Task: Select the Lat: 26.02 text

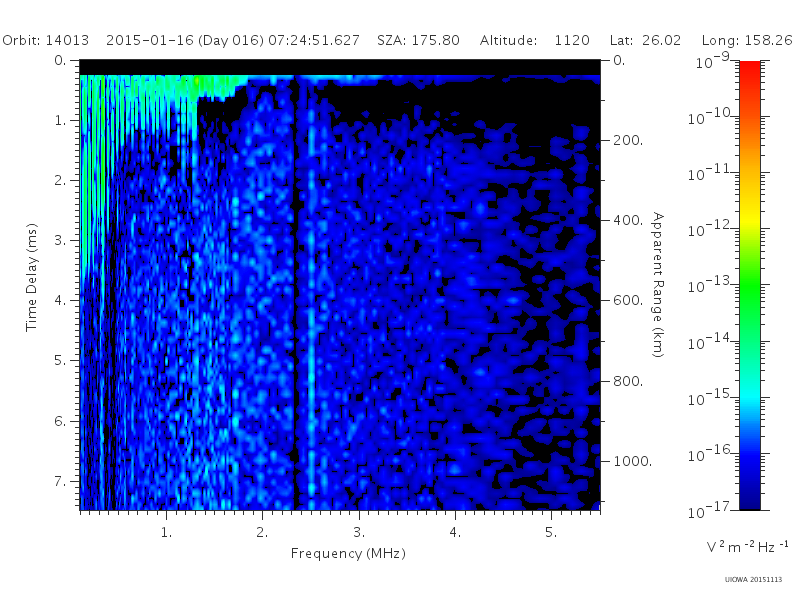Action: pyautogui.click(x=645, y=40)
